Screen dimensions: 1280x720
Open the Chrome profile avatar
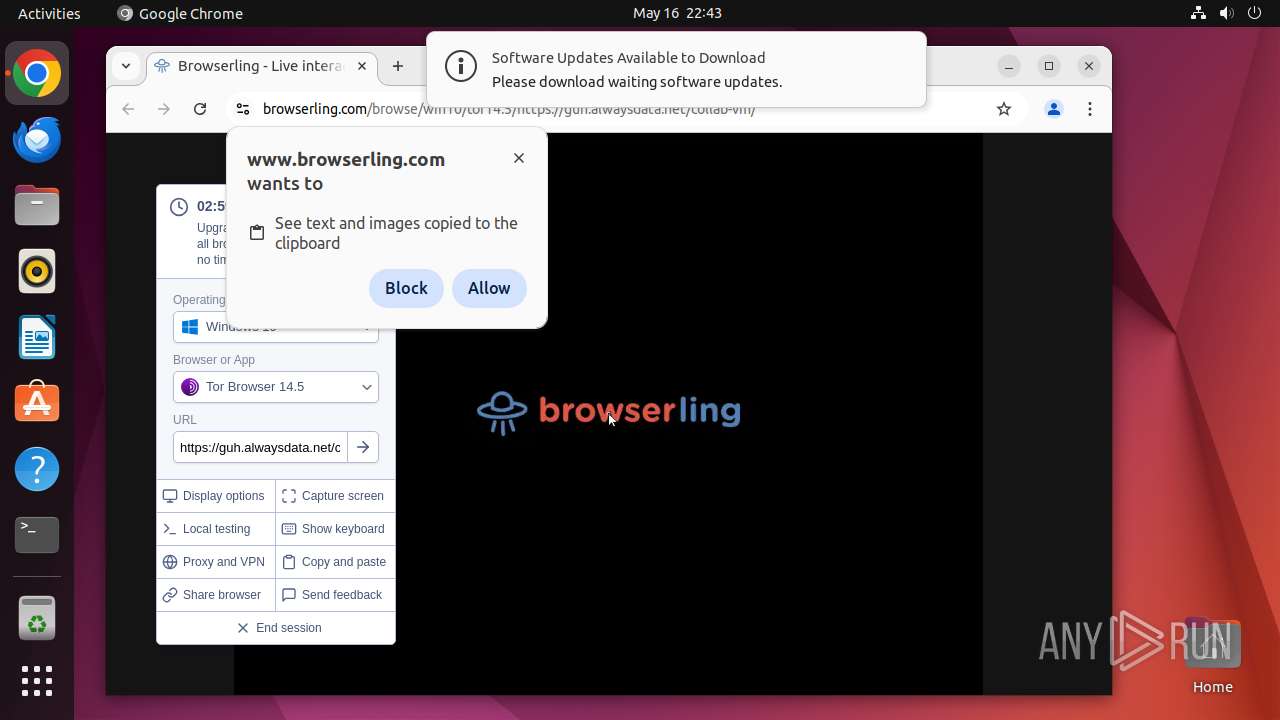(x=1054, y=109)
